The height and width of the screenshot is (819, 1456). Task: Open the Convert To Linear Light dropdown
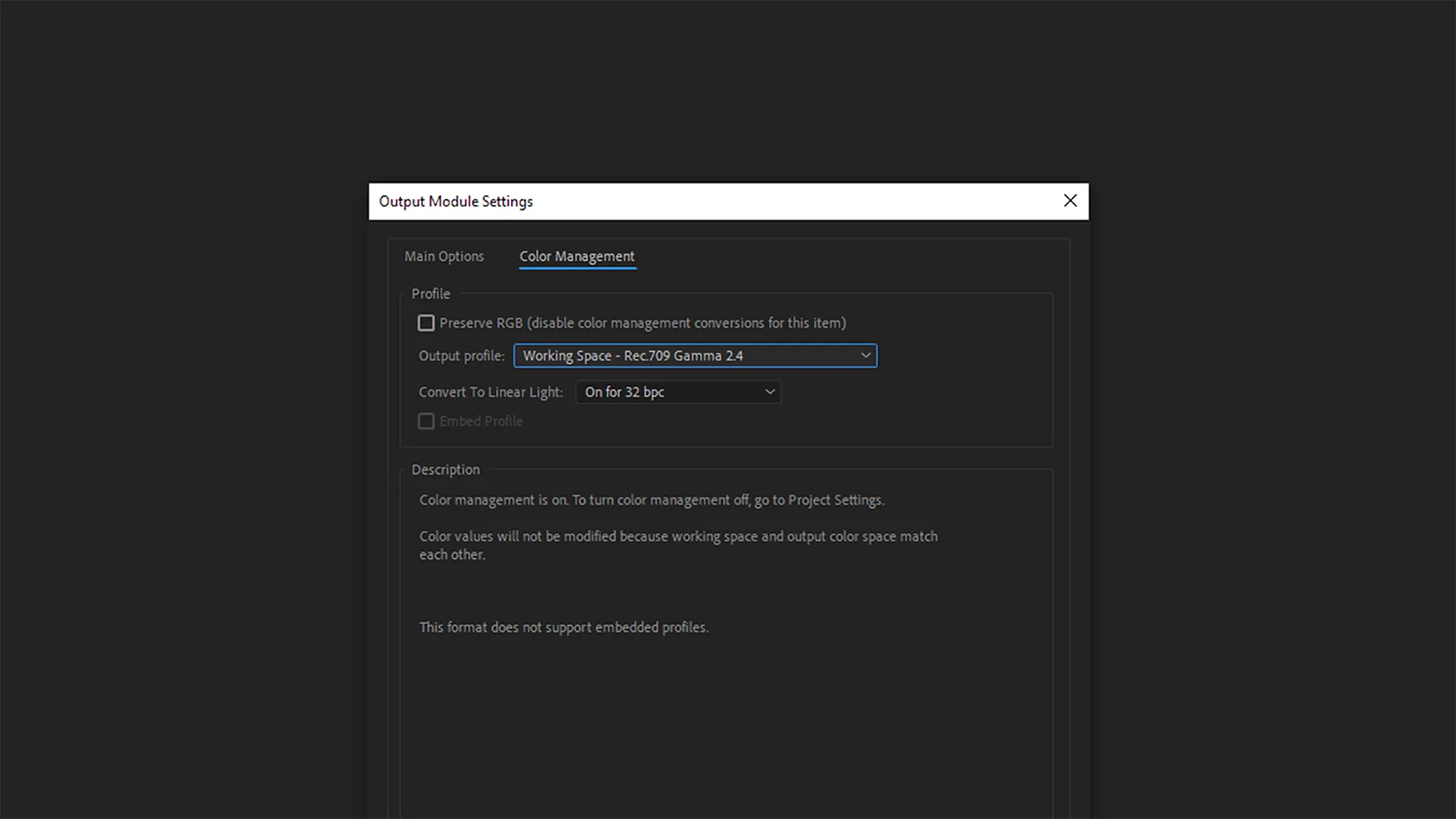point(678,392)
